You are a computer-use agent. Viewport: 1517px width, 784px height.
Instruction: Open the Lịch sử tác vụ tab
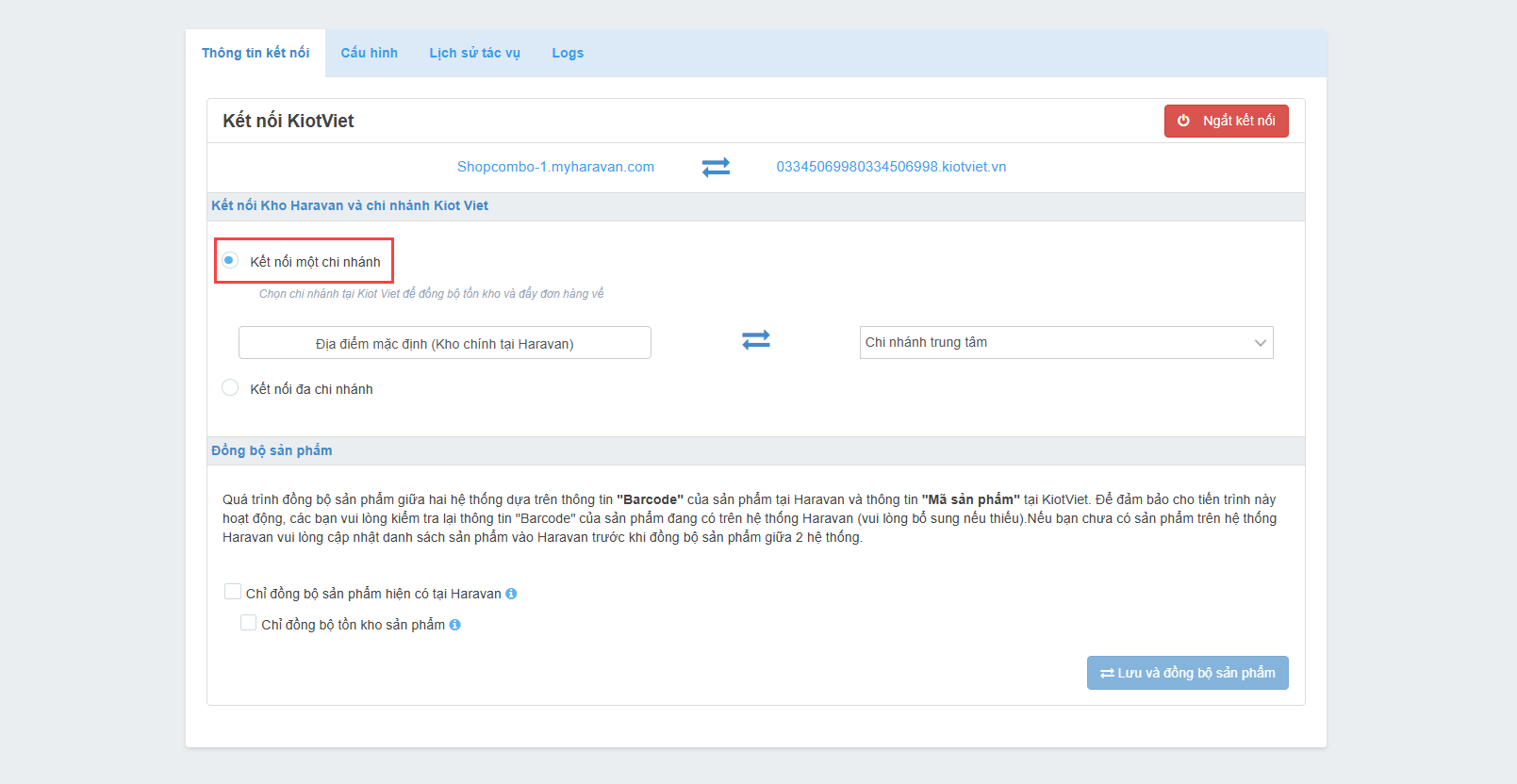pos(475,53)
